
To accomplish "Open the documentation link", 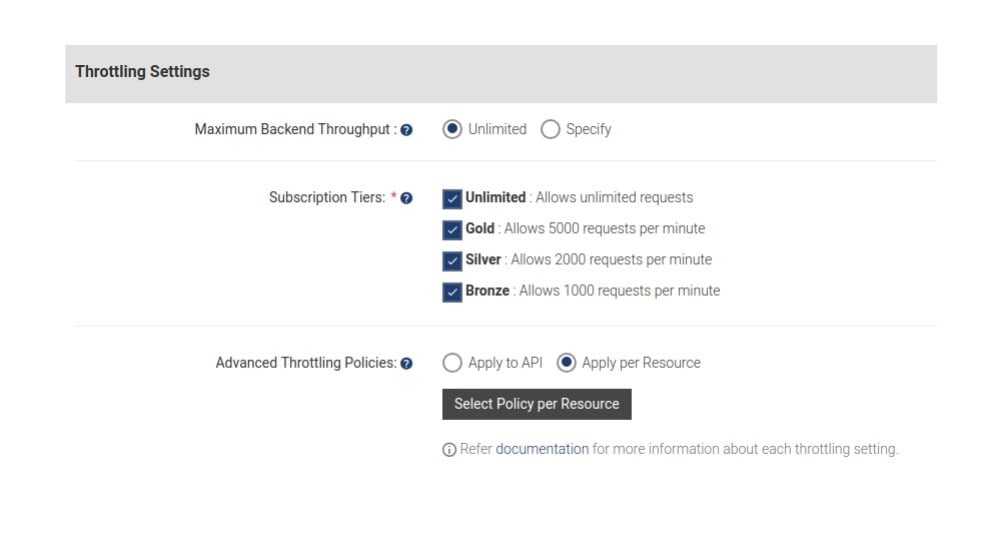I will click(542, 449).
